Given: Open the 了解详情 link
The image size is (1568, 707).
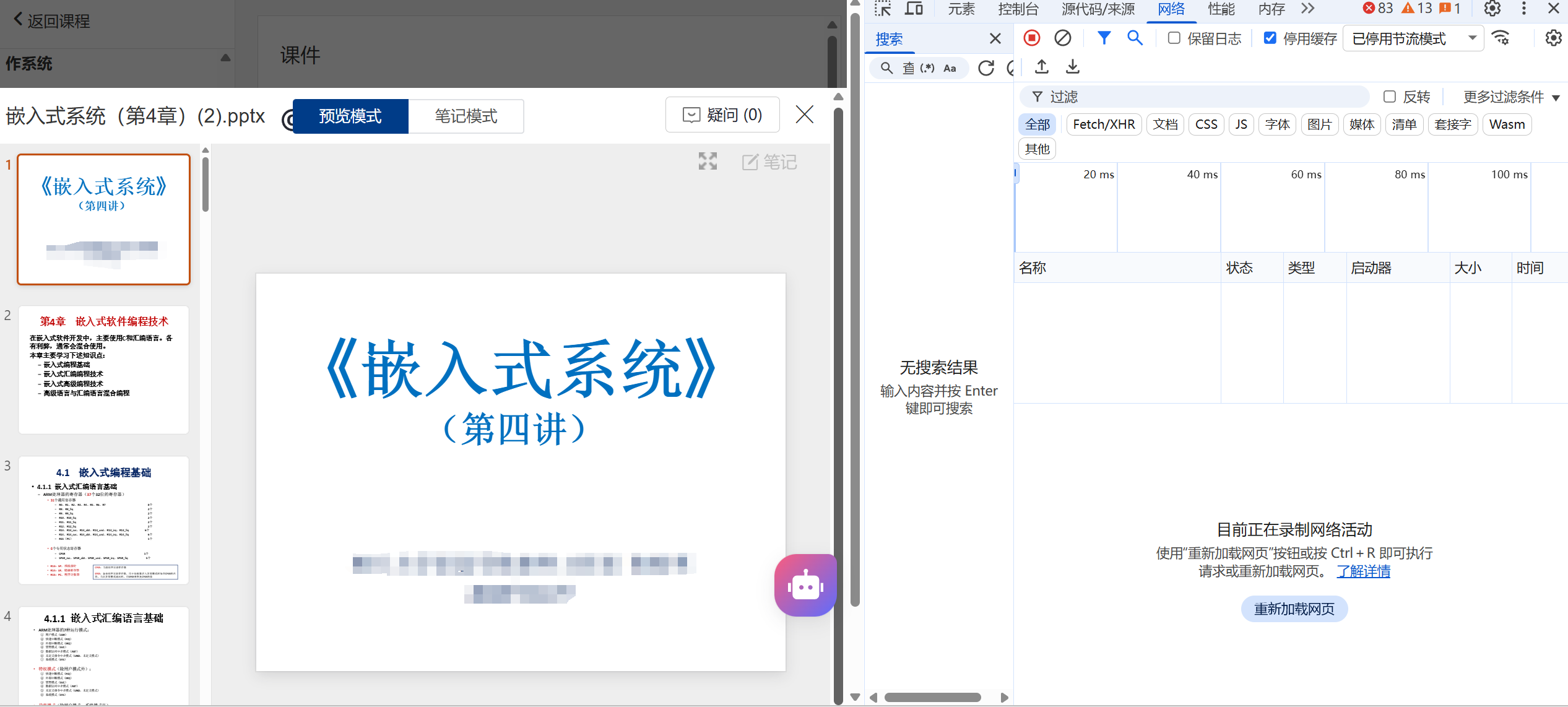Looking at the screenshot, I should point(1363,571).
